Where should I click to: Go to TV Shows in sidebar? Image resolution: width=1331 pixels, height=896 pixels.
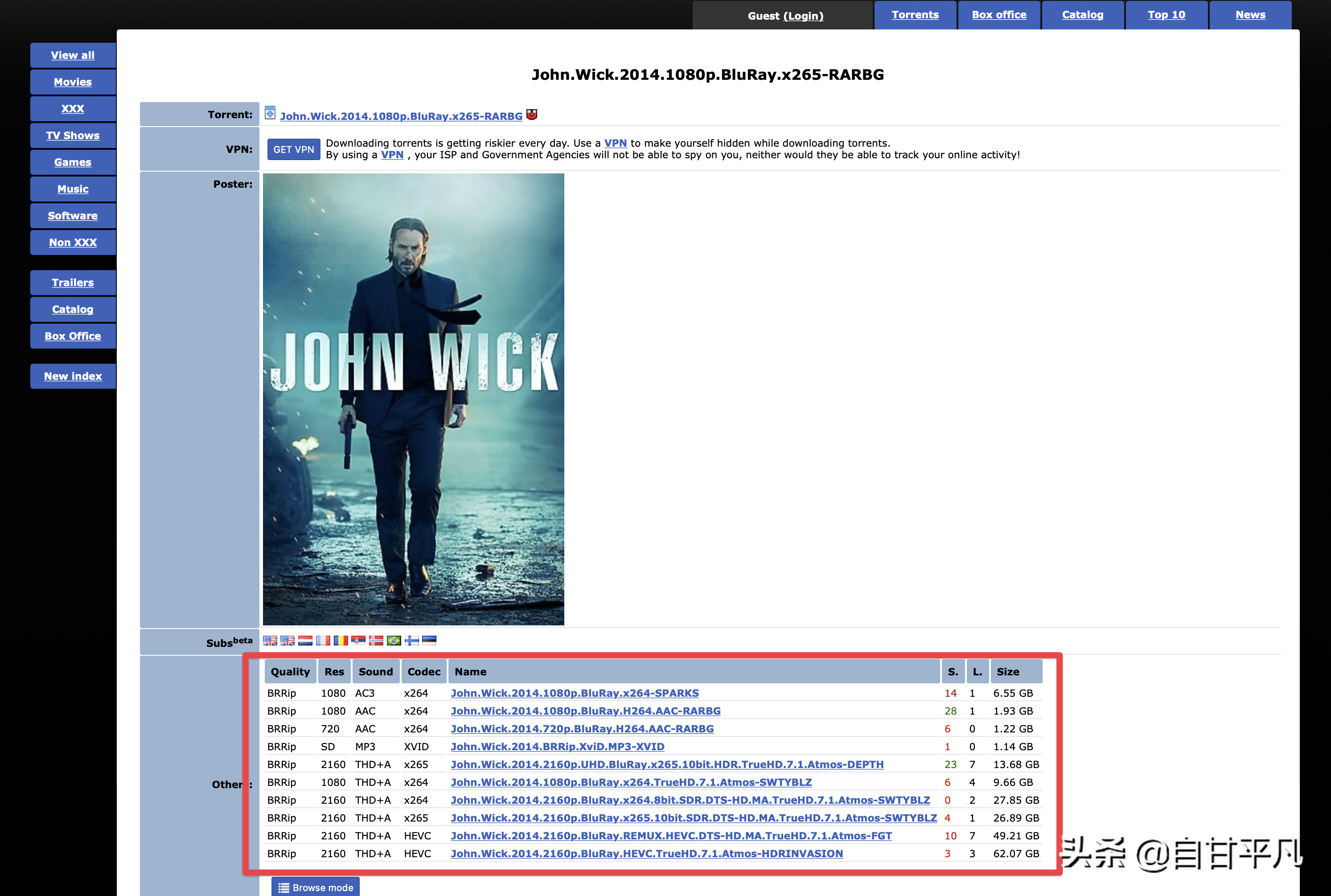pos(73,136)
